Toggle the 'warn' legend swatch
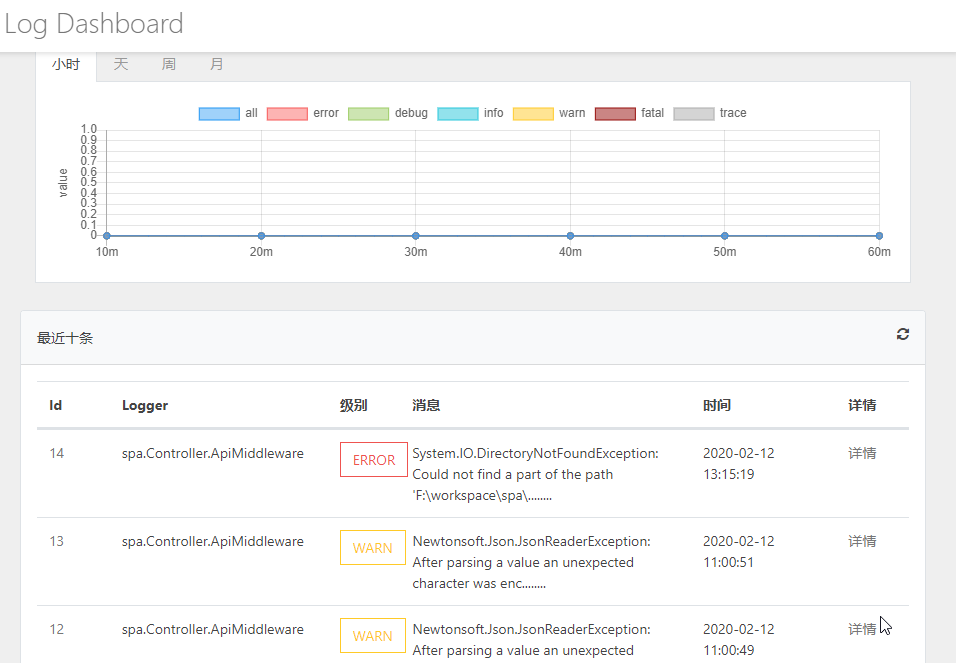Image resolution: width=956 pixels, height=663 pixels. coord(533,113)
